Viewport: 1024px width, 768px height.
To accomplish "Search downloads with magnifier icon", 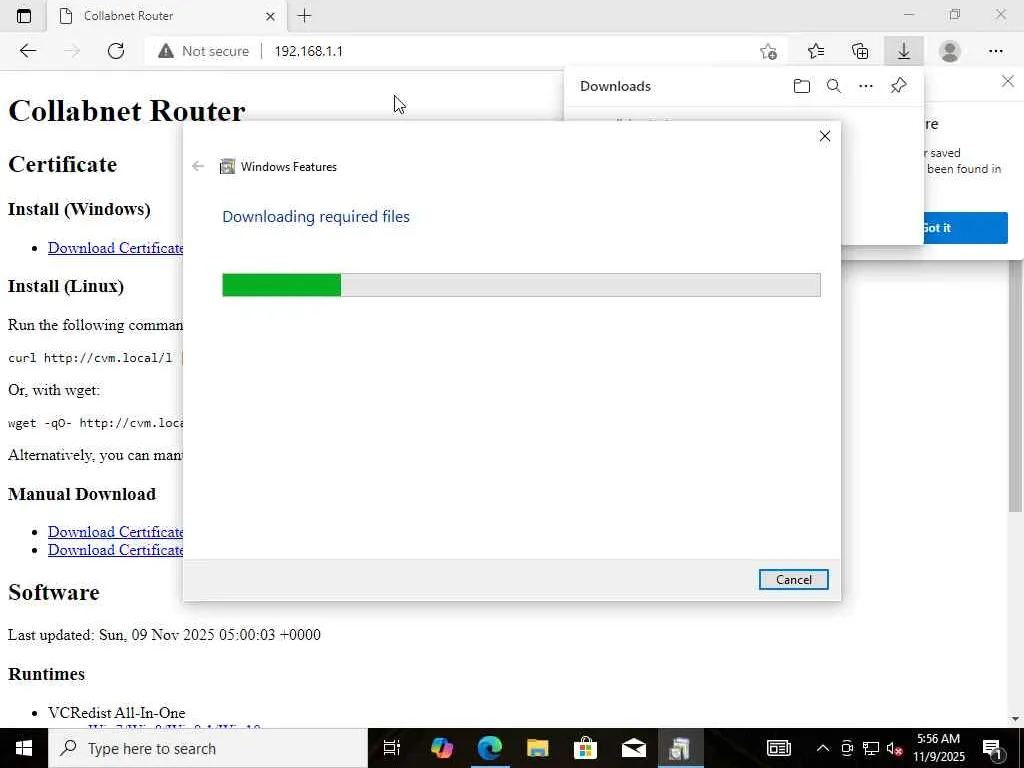I will (x=833, y=86).
